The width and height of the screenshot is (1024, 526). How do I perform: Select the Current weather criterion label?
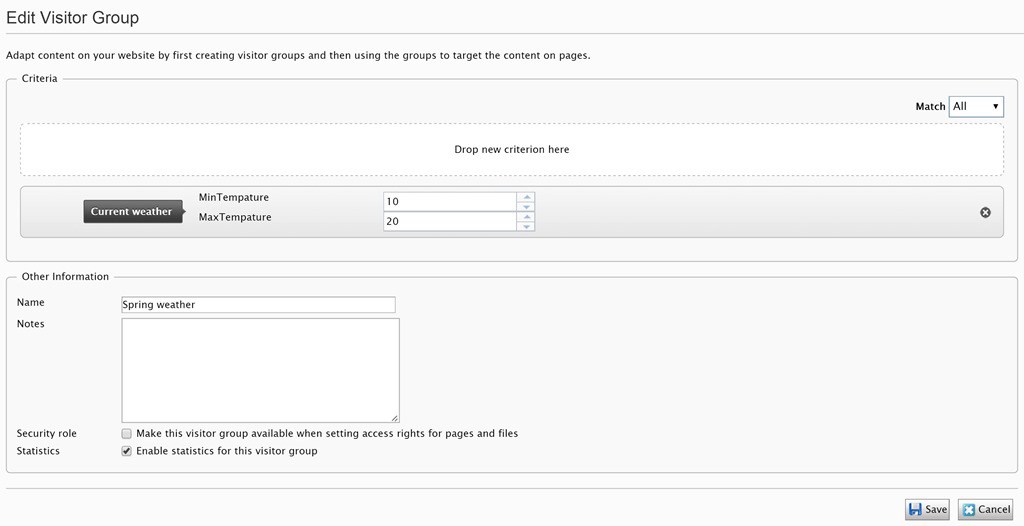tap(133, 212)
